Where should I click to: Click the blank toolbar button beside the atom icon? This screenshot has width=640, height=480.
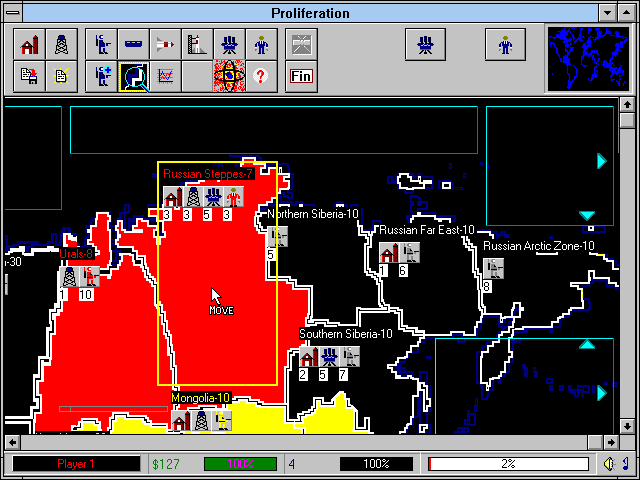(x=197, y=76)
